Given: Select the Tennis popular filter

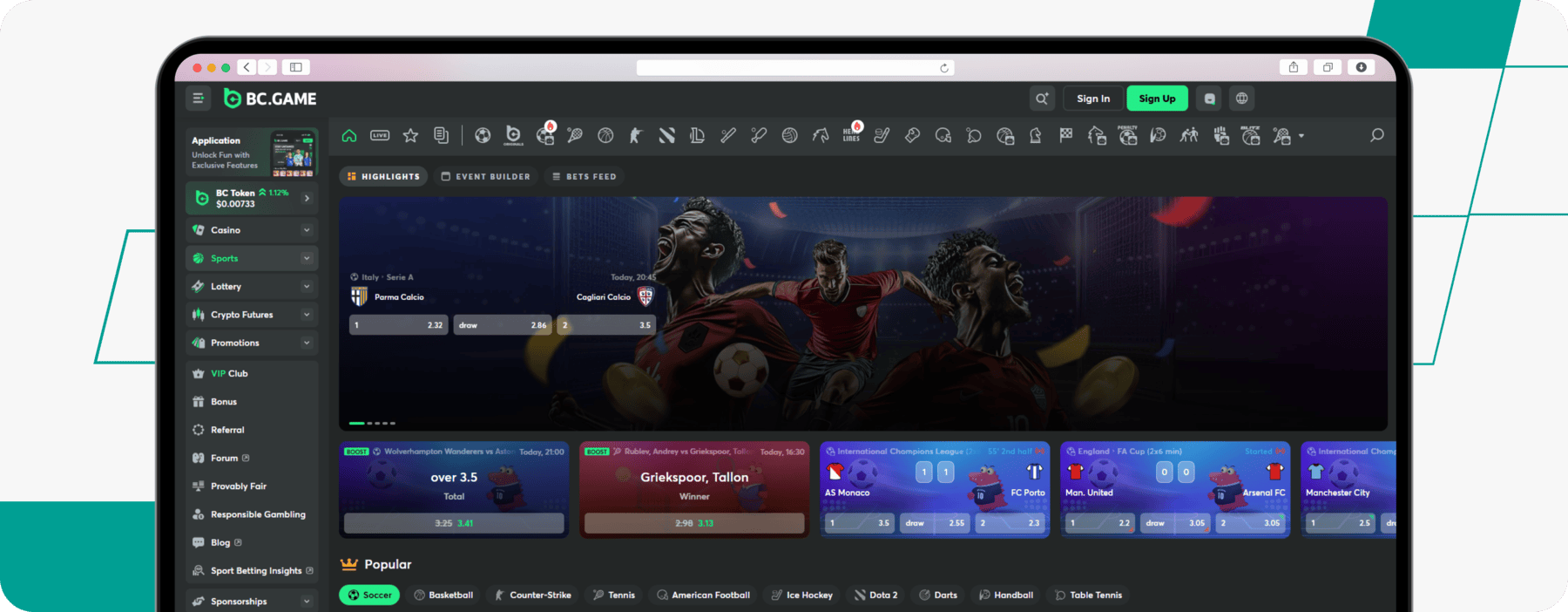Looking at the screenshot, I should click(x=613, y=595).
